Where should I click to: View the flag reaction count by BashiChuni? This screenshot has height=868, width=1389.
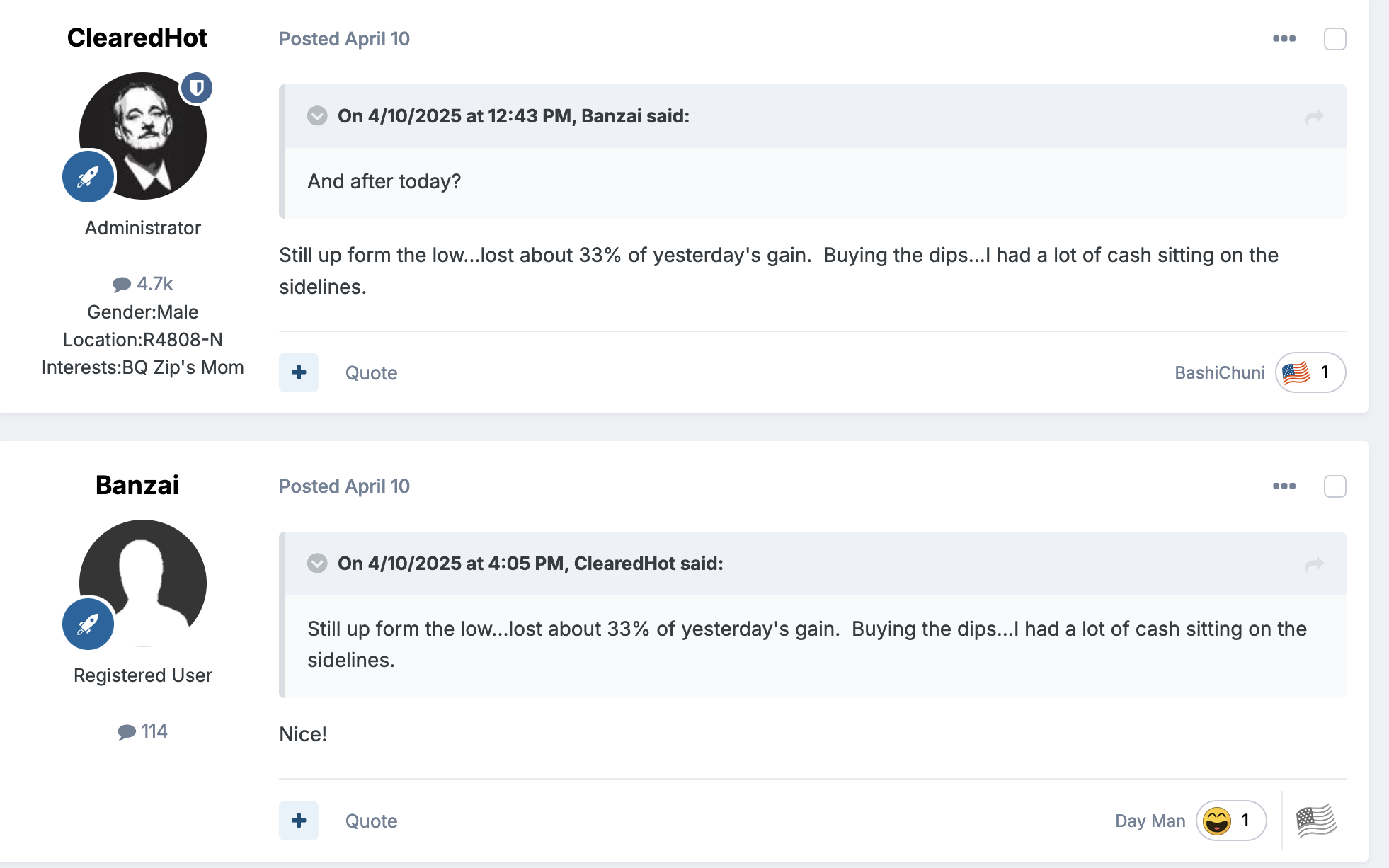click(1310, 372)
